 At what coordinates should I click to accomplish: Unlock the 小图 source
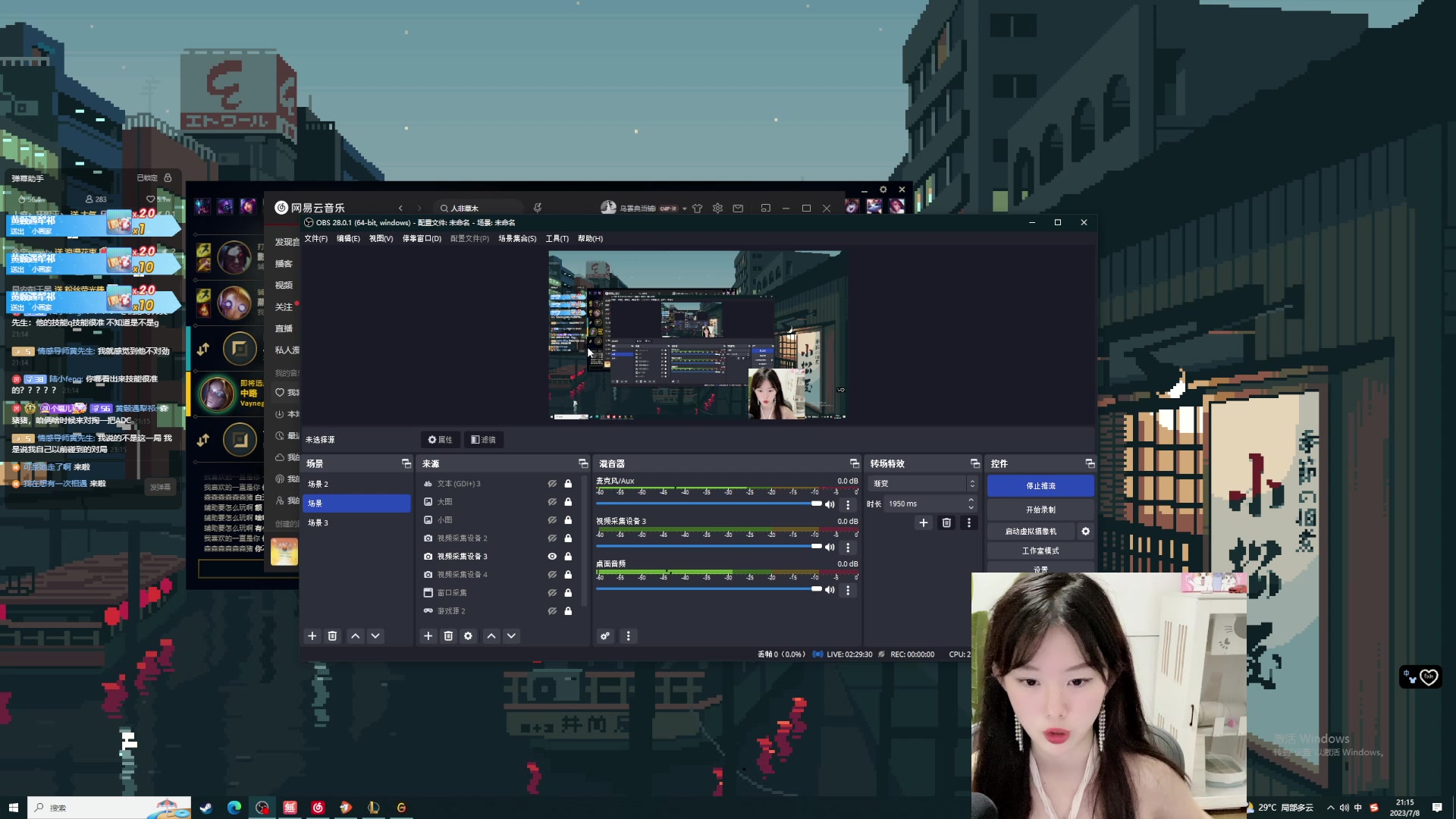point(568,520)
